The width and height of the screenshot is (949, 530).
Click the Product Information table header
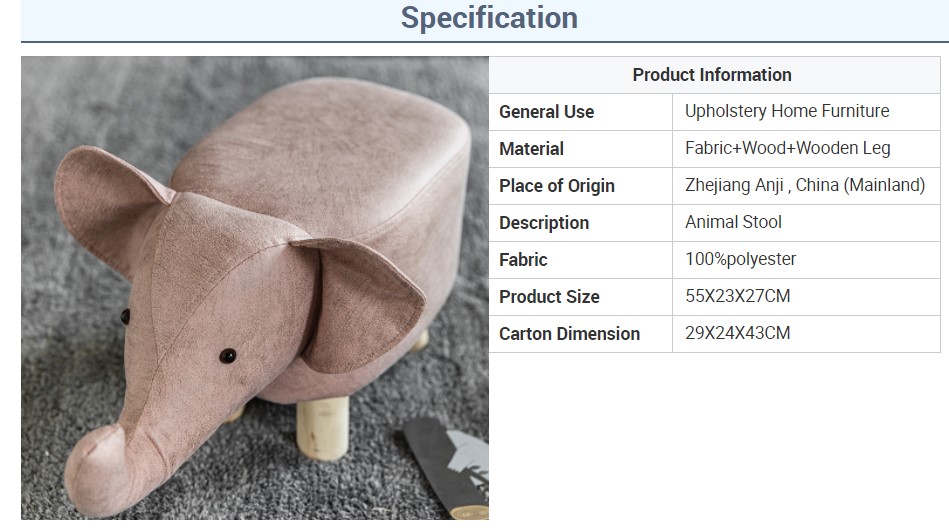click(712, 75)
